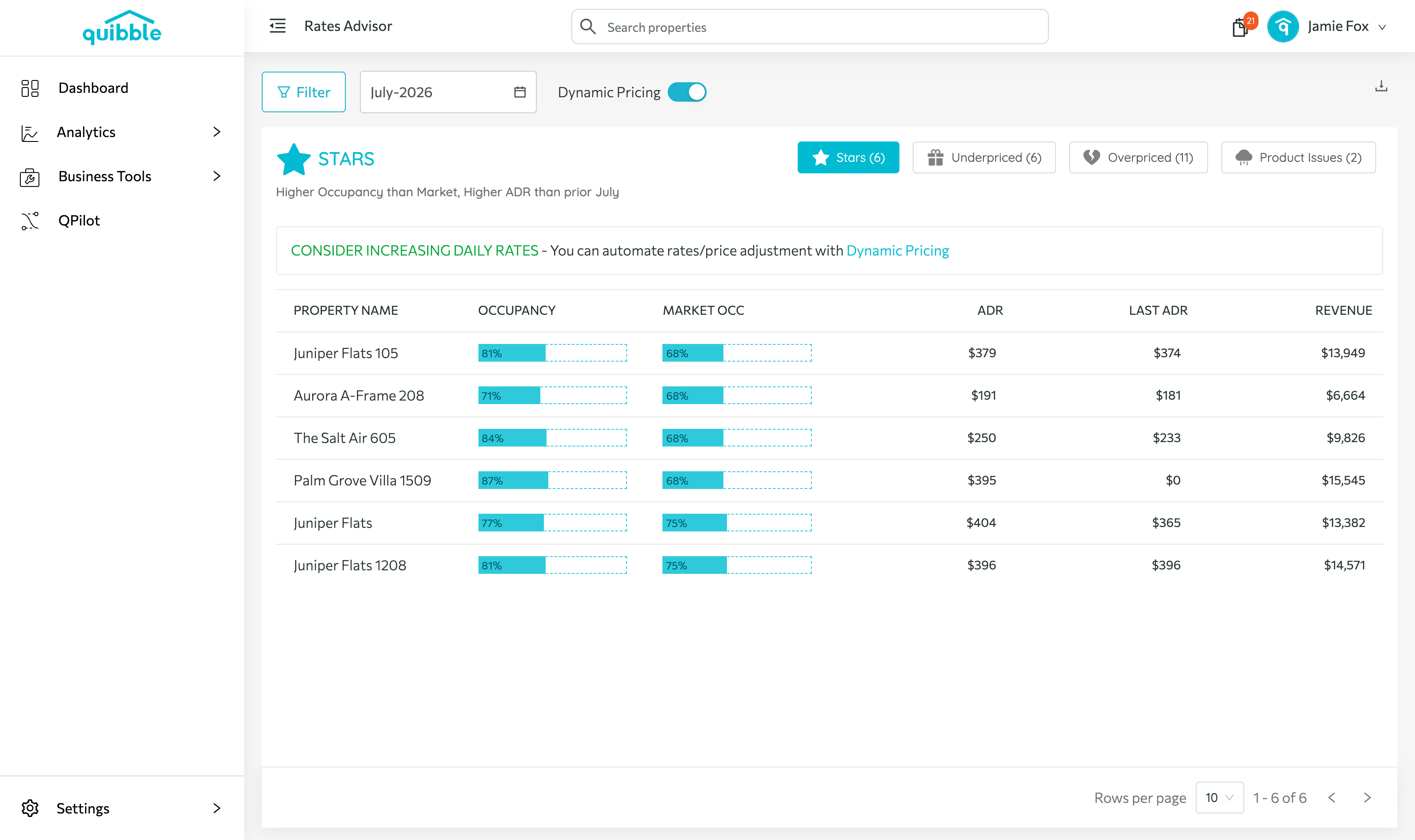Open the Jamie Fox account dropdown arrow
Image resolution: width=1415 pixels, height=840 pixels.
(x=1382, y=27)
